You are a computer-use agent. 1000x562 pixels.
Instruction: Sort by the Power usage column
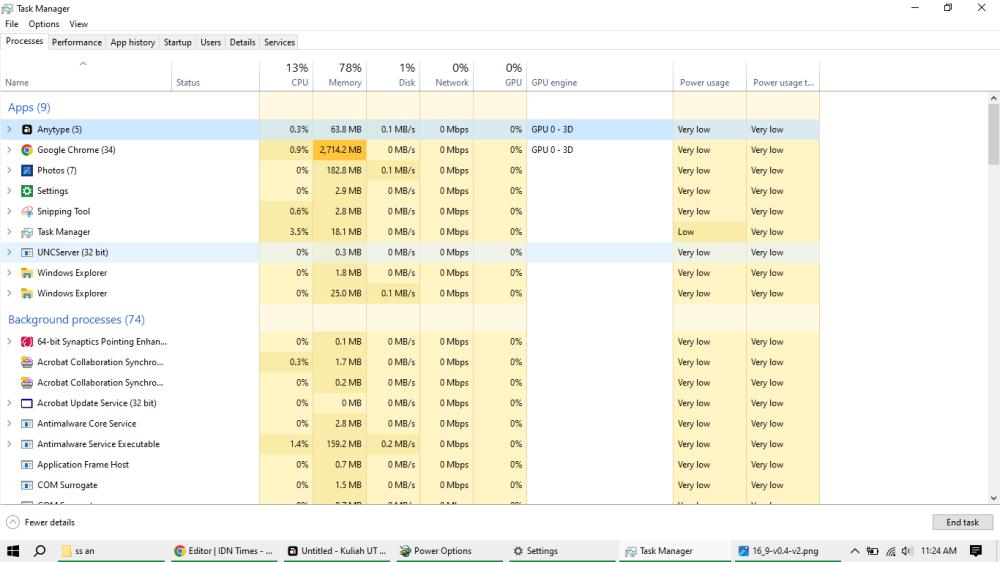(710, 75)
